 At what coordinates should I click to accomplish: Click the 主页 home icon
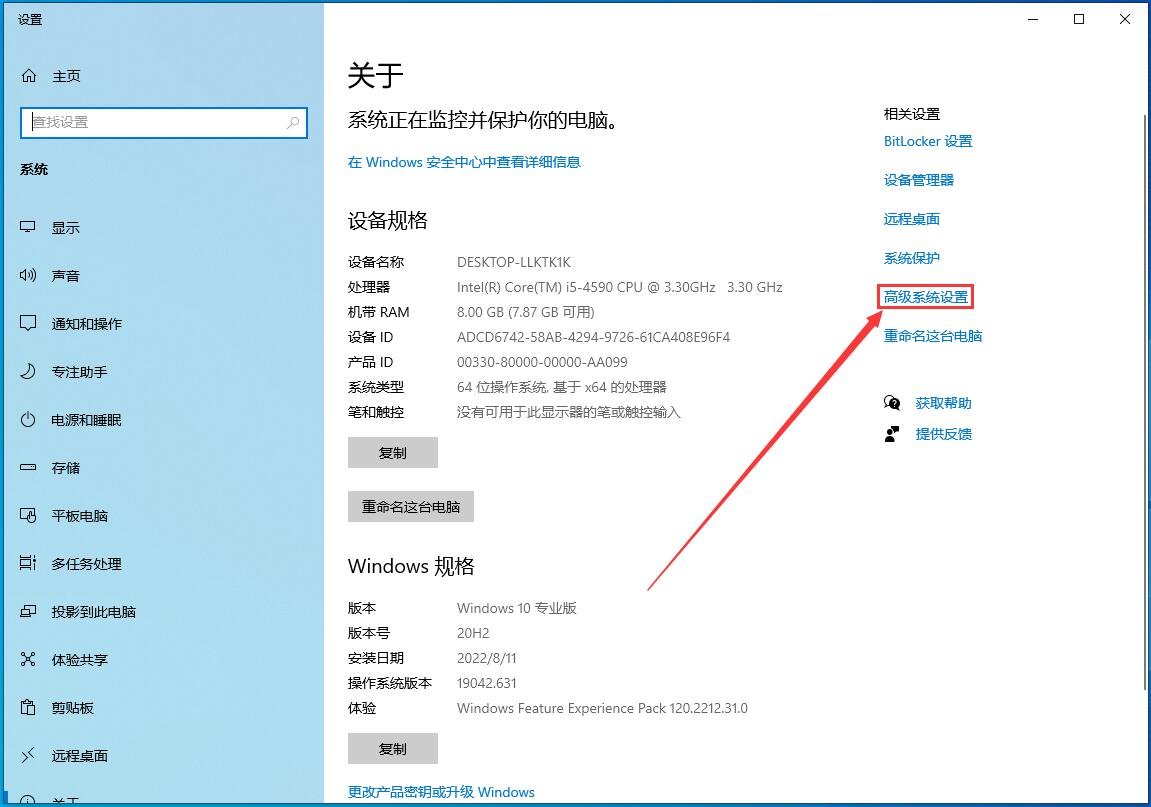point(29,76)
